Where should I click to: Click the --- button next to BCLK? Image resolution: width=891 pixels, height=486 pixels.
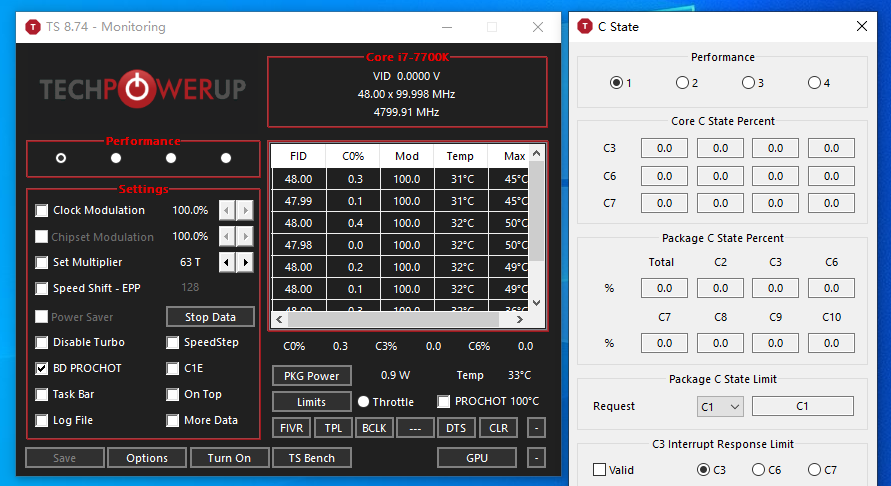point(415,428)
